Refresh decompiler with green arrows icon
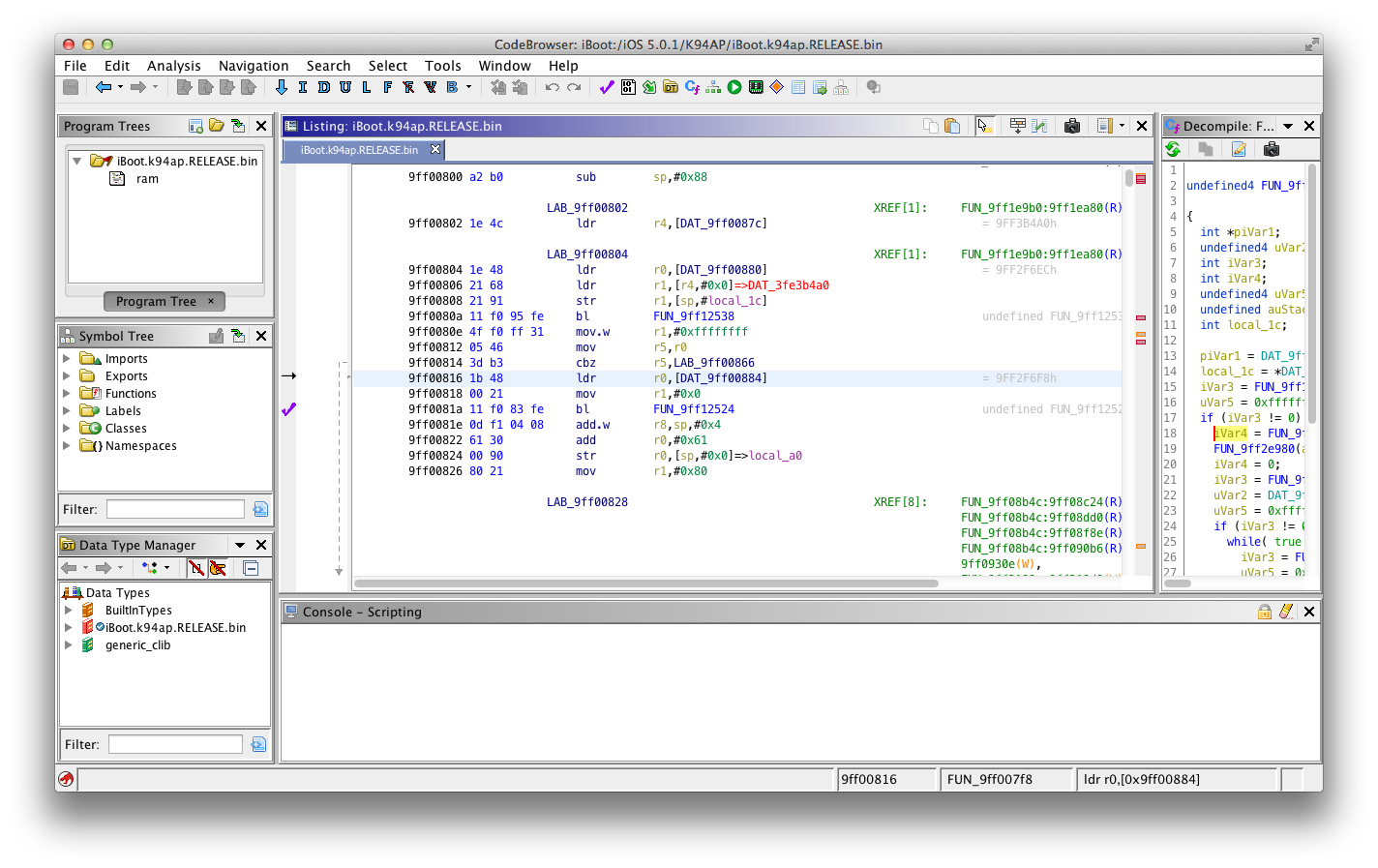 (1174, 149)
